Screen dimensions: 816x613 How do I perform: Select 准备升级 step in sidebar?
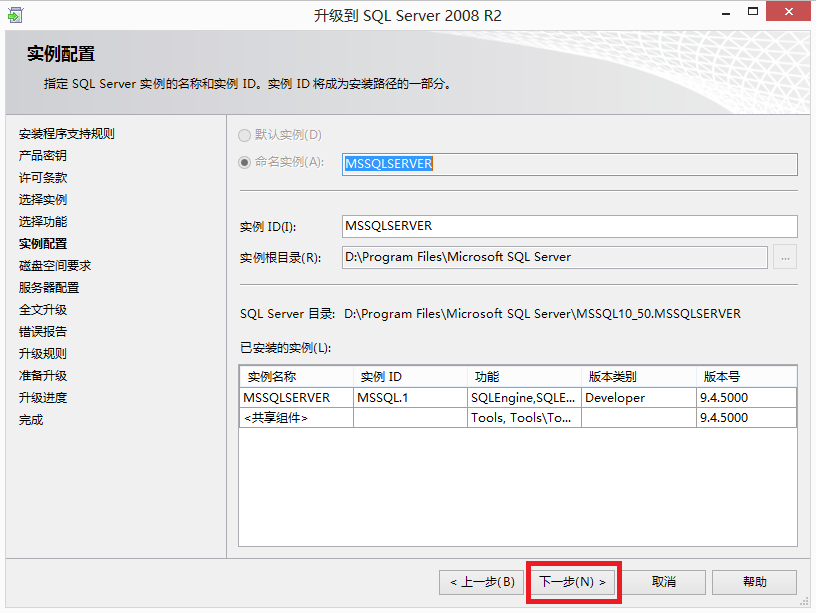point(43,376)
